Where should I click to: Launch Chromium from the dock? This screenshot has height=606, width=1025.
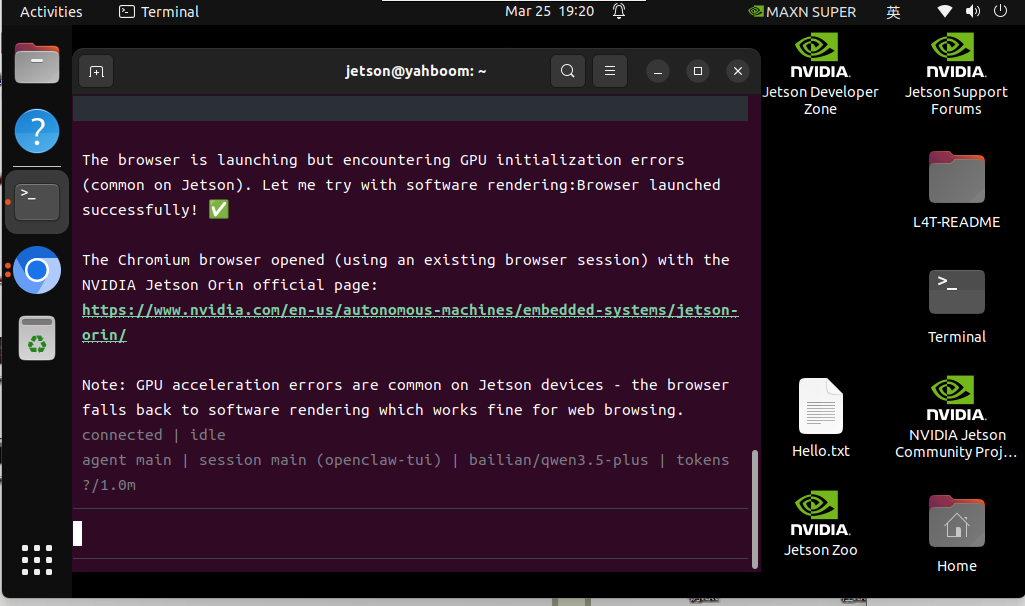click(37, 270)
